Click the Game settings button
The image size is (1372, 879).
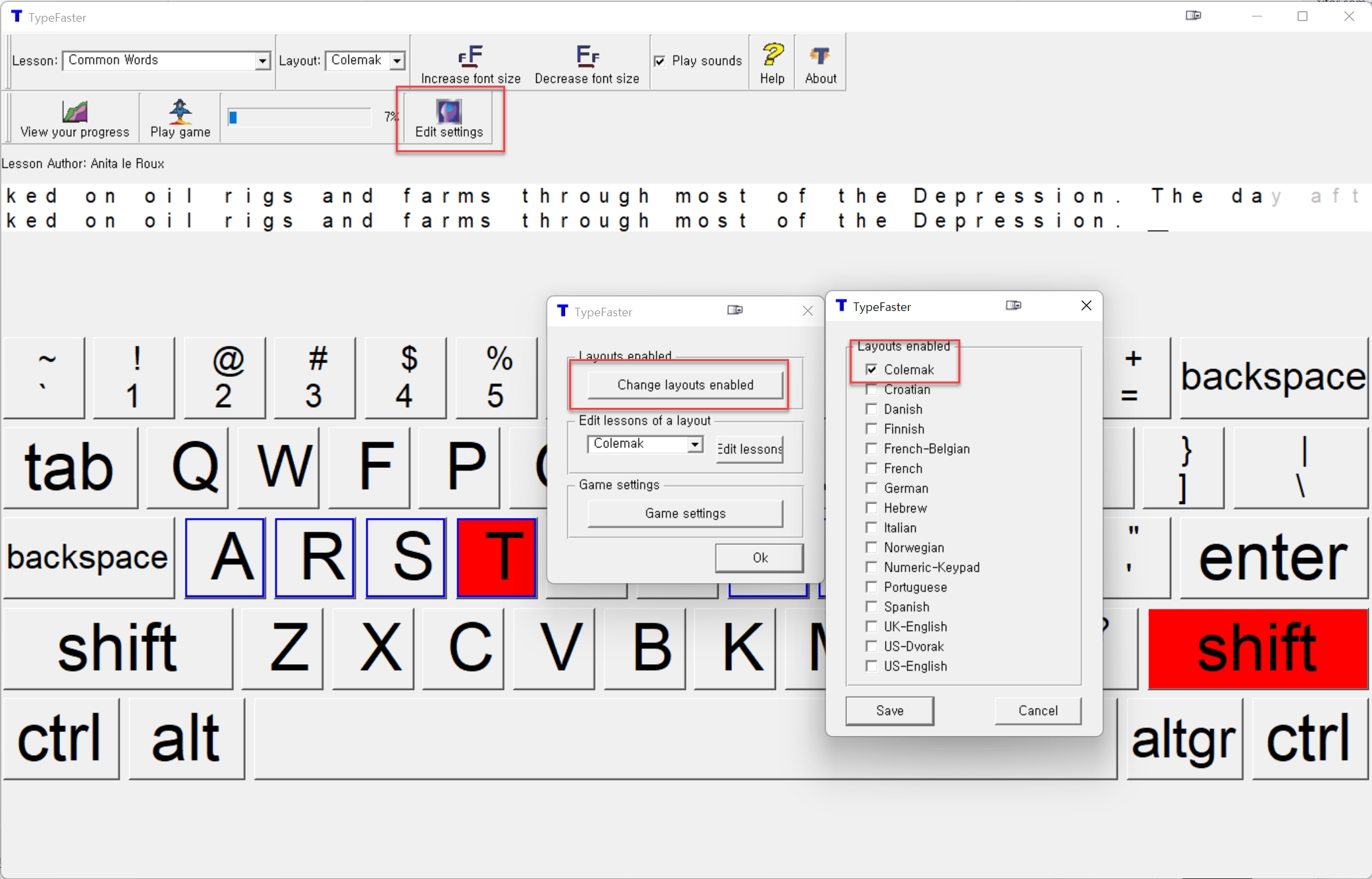(x=685, y=513)
